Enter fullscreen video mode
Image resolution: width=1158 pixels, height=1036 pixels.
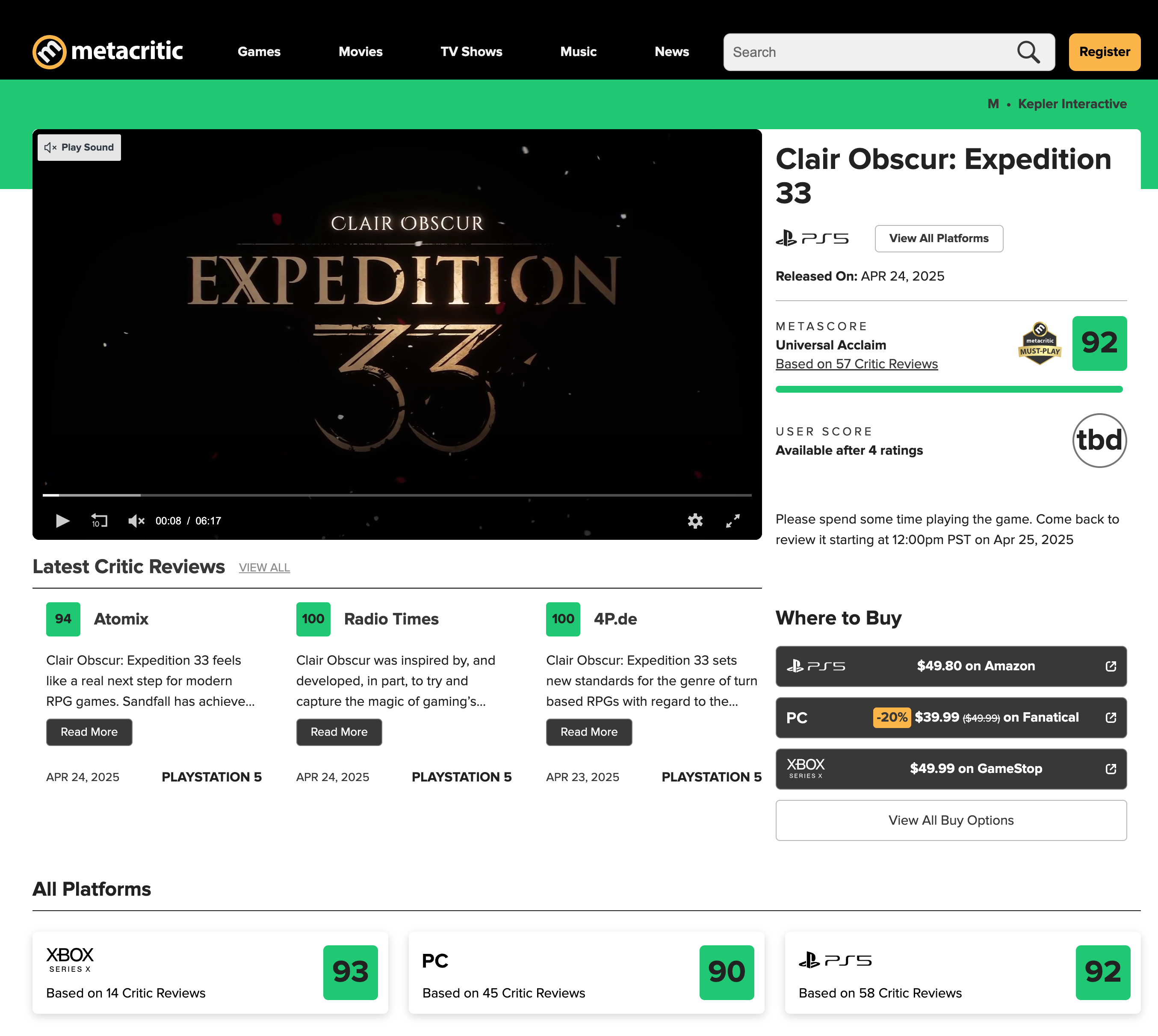coord(733,520)
